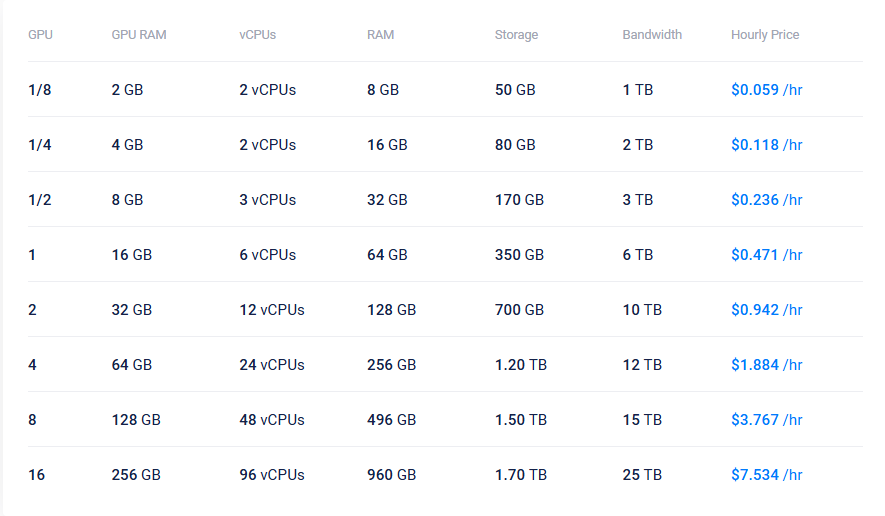The height and width of the screenshot is (516, 885).
Task: Select the 1.20 TB storage cell
Action: coord(521,365)
